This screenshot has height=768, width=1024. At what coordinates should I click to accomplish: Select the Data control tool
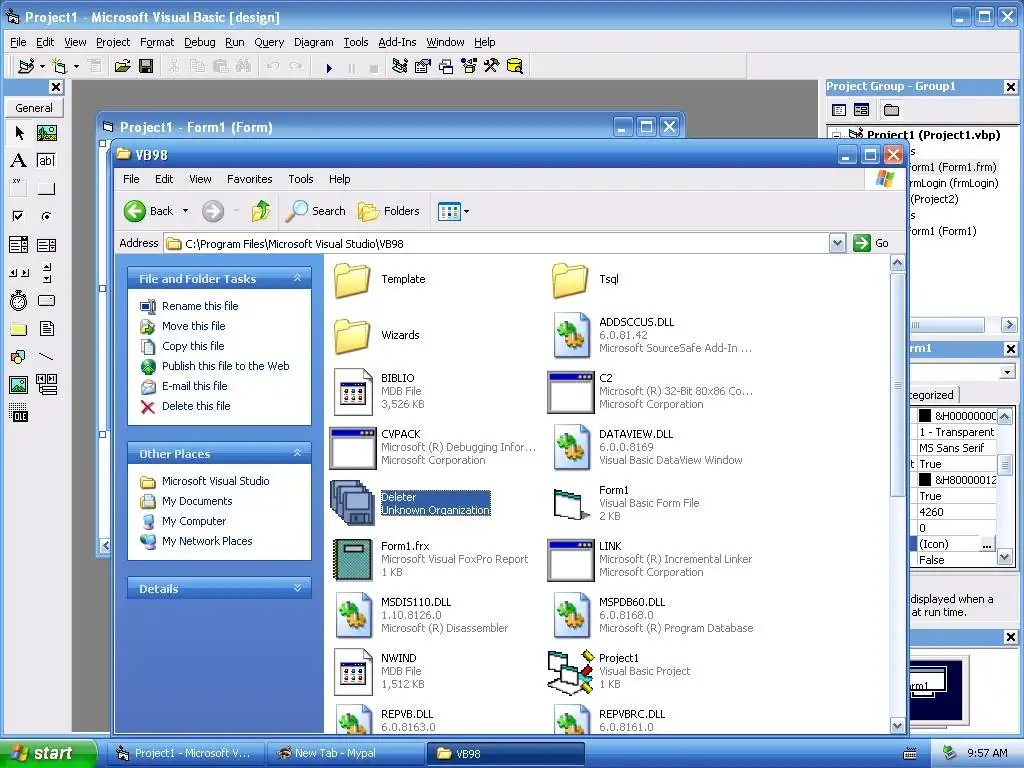coord(46,385)
